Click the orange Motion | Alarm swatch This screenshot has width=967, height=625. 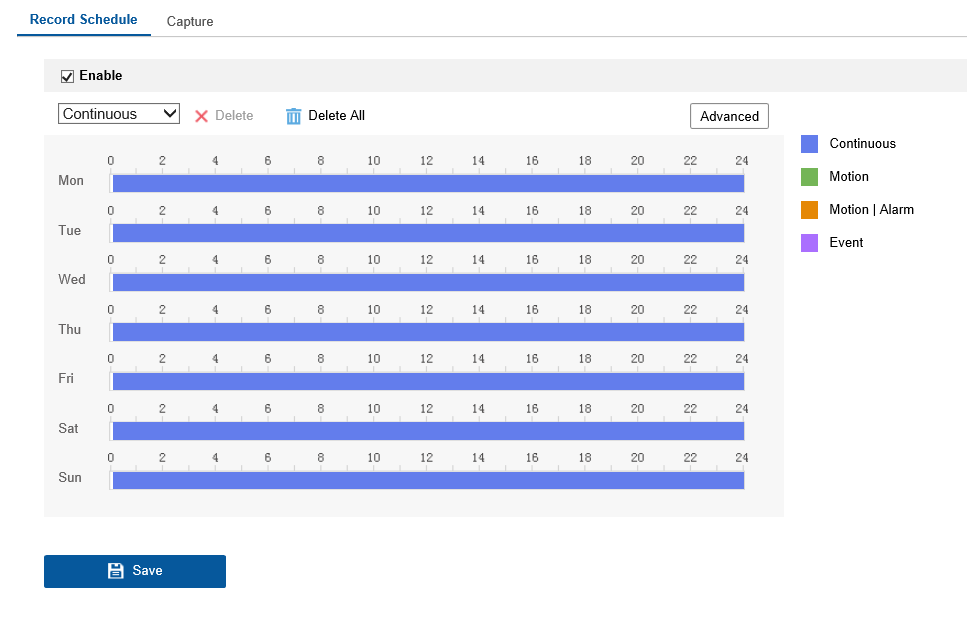810,210
